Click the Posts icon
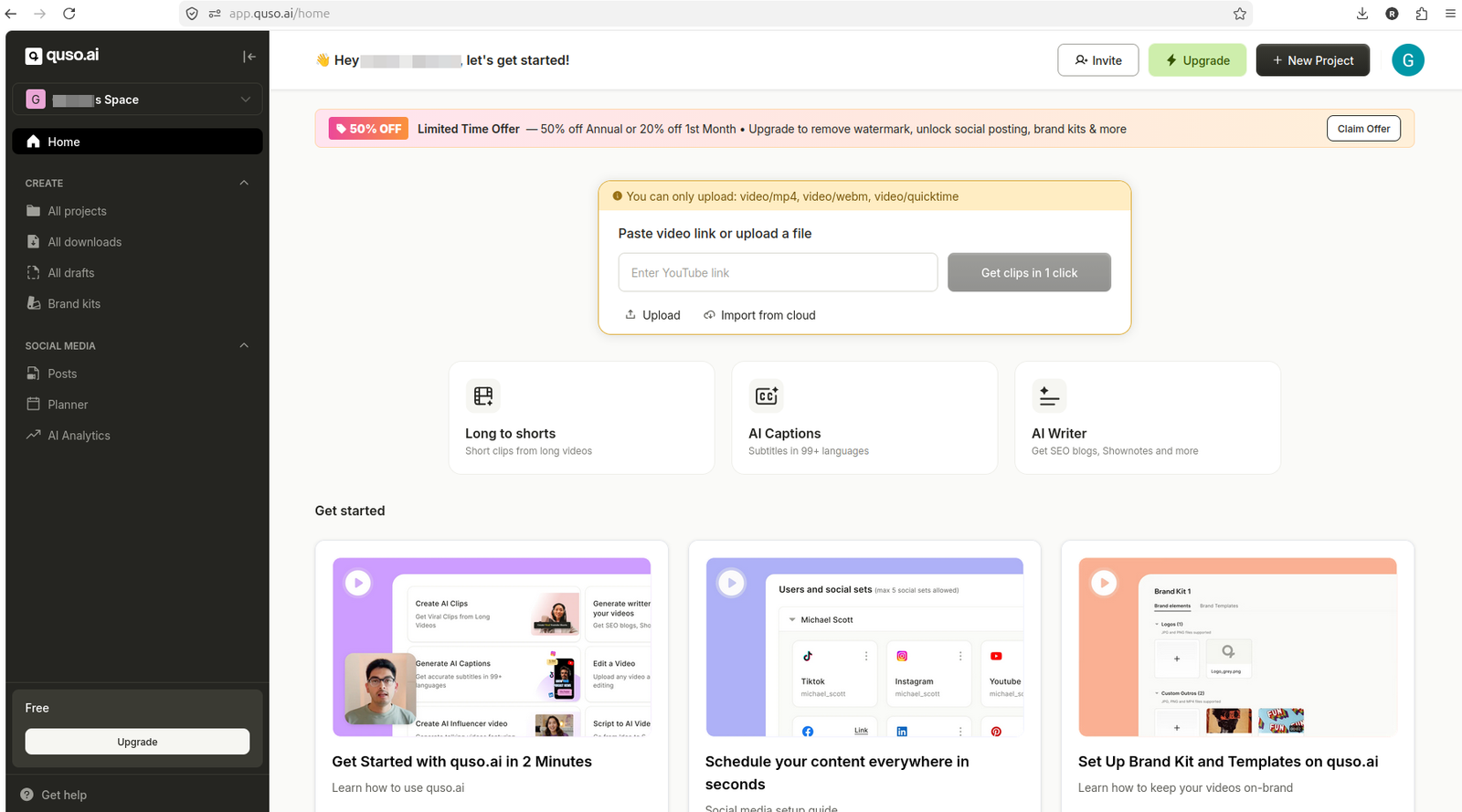This screenshot has height=812, width=1462. click(34, 374)
